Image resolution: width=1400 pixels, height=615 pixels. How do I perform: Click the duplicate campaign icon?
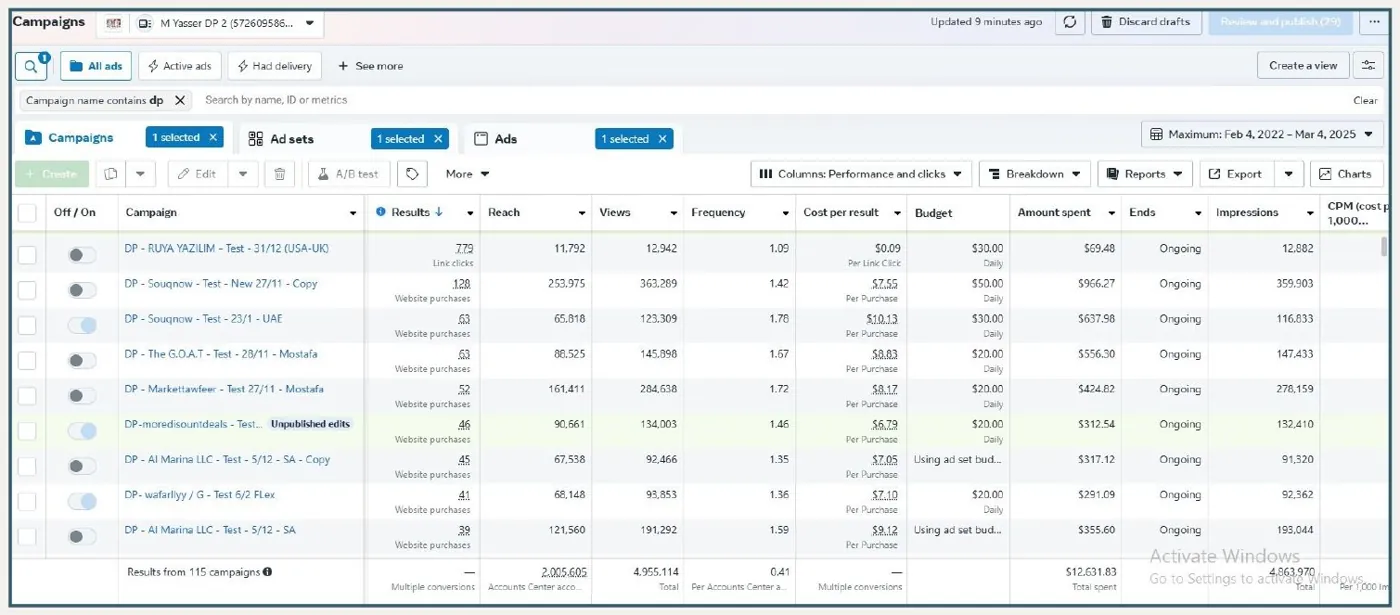[111, 174]
